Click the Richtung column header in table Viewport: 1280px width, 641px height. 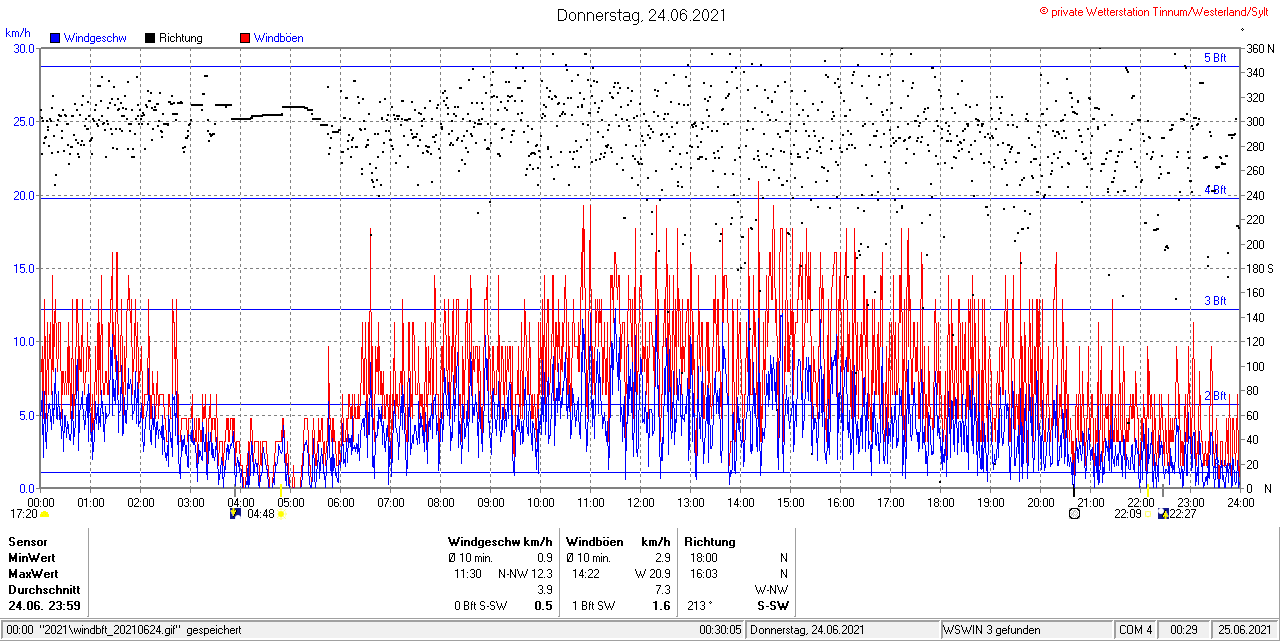point(710,542)
